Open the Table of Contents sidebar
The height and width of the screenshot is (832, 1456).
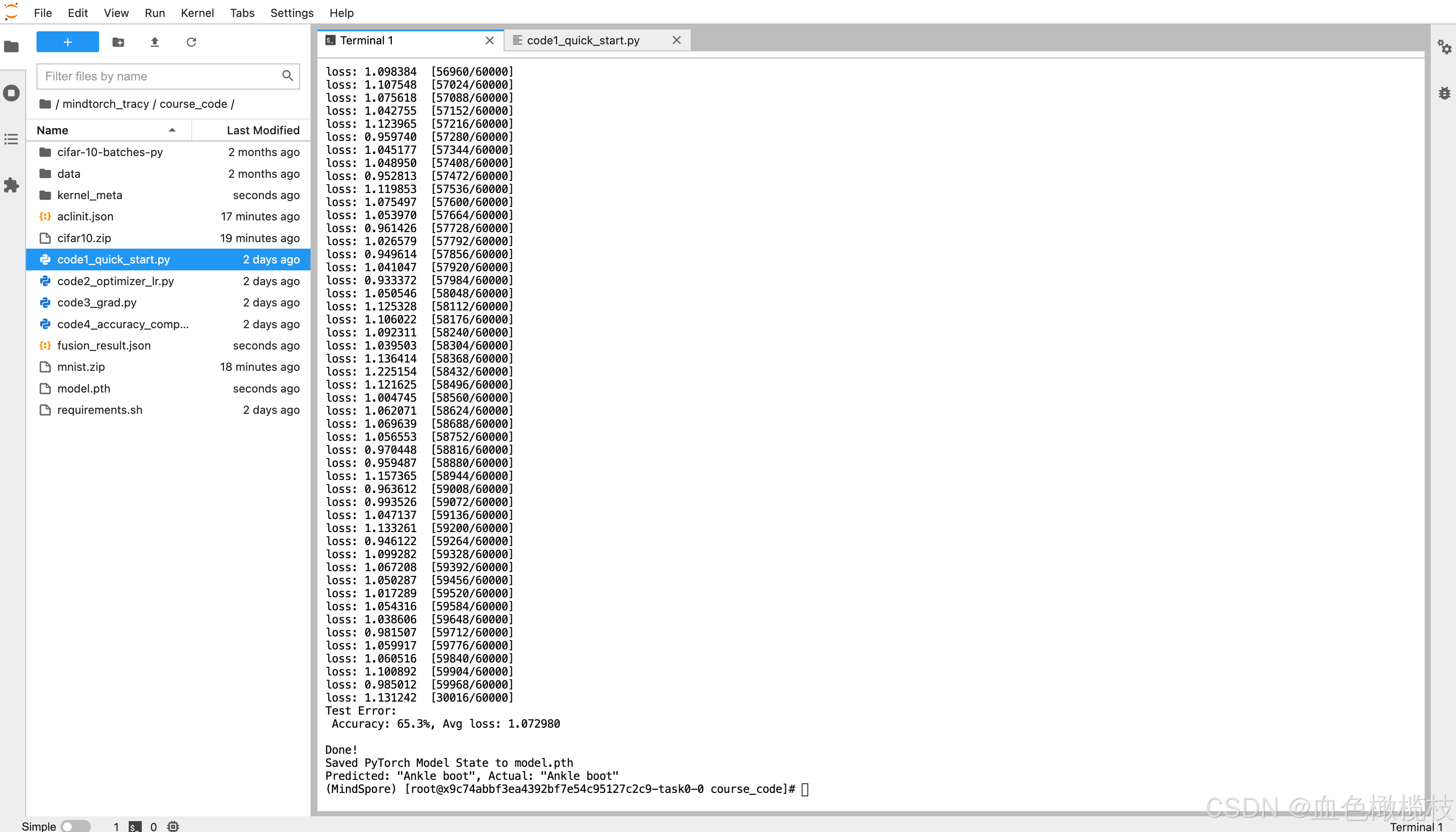(11, 140)
